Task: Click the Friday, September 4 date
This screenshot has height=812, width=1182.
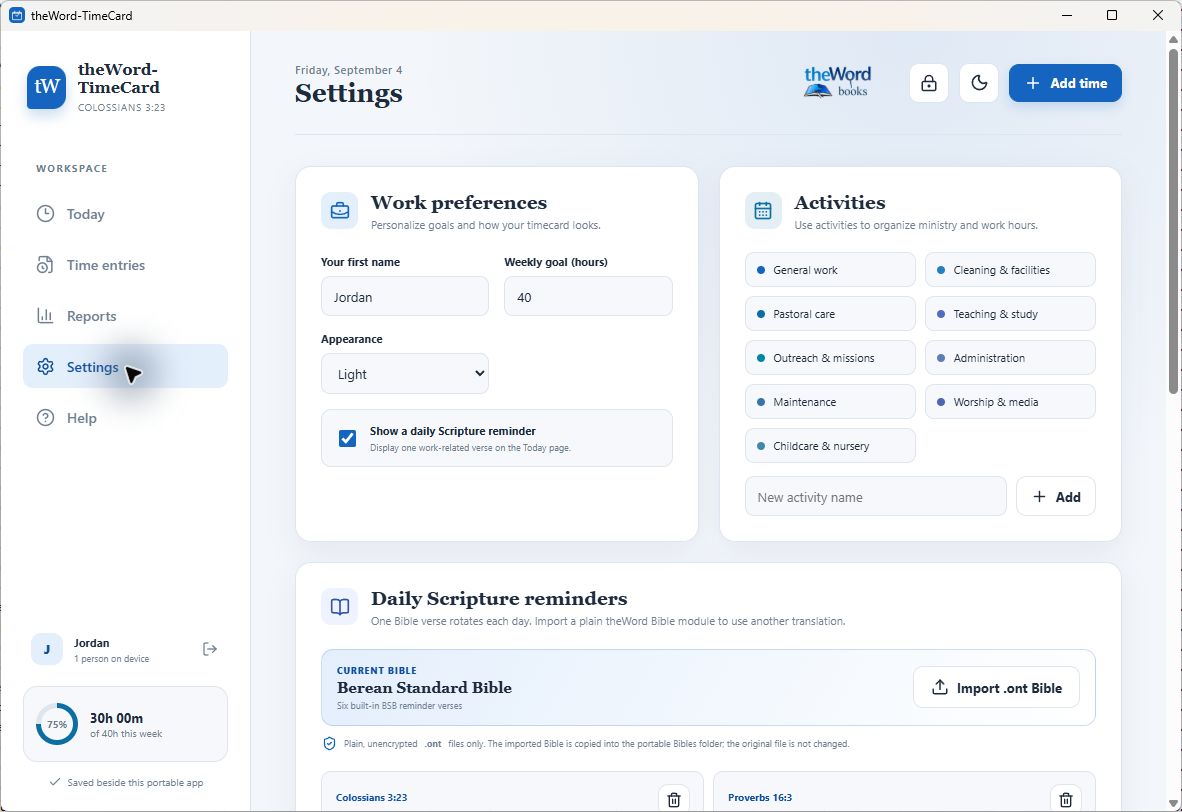Action: point(348,70)
